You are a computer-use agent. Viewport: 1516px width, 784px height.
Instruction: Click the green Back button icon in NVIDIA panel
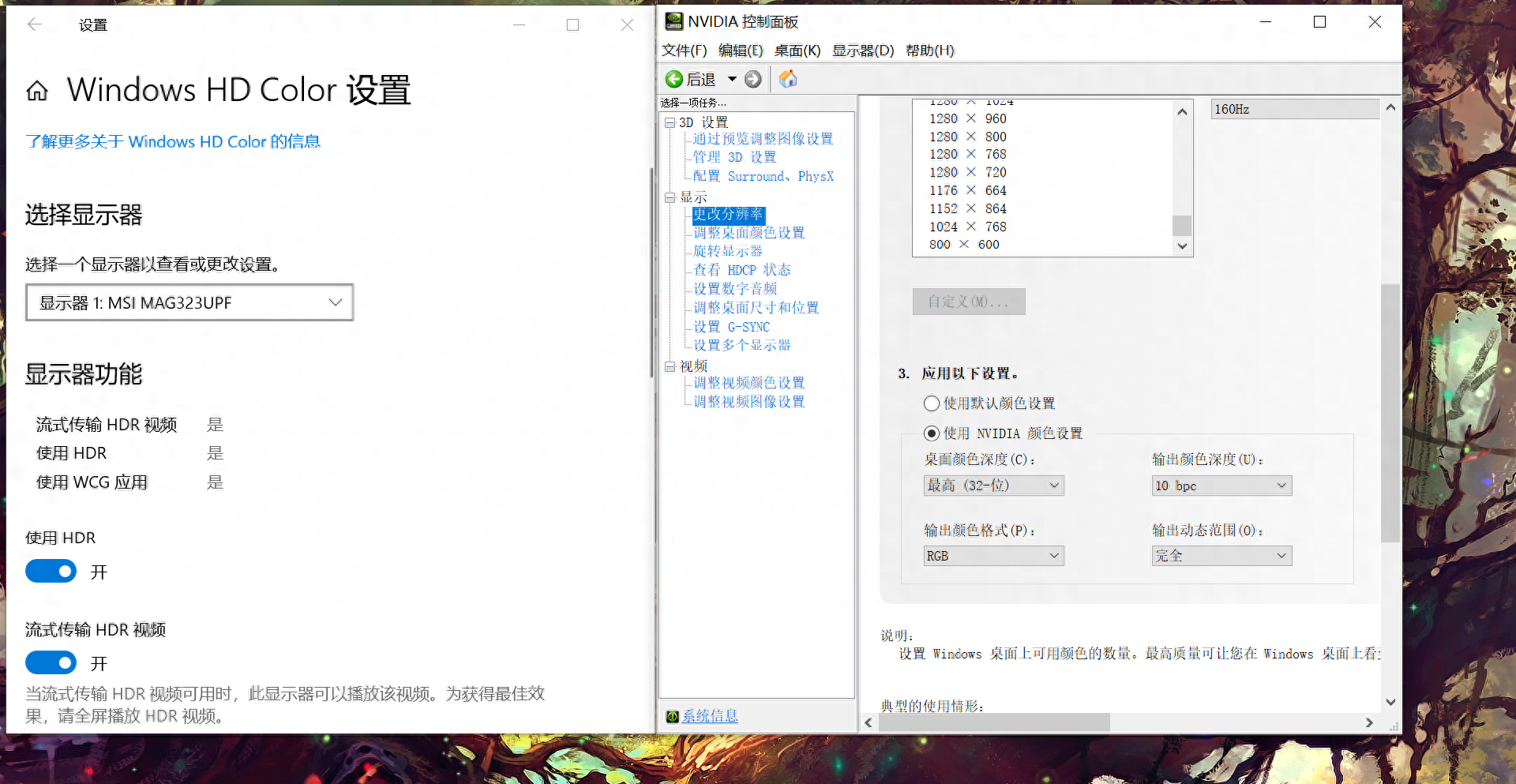click(674, 79)
